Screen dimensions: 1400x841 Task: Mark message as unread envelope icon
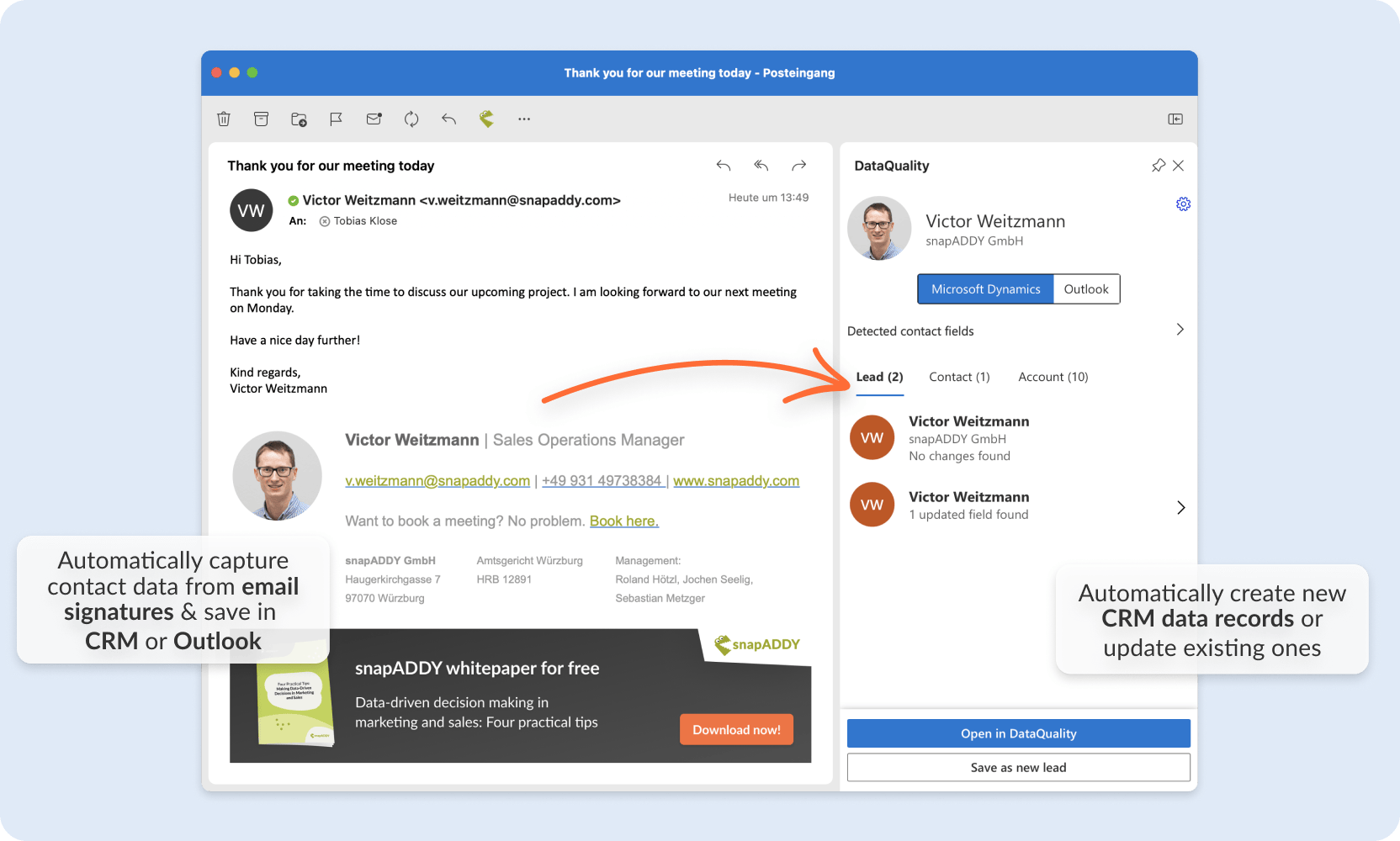tap(374, 119)
